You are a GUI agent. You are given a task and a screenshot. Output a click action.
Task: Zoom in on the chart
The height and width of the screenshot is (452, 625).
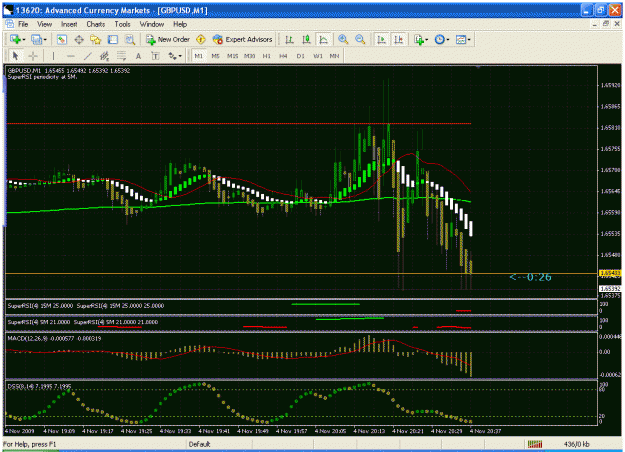click(x=343, y=39)
